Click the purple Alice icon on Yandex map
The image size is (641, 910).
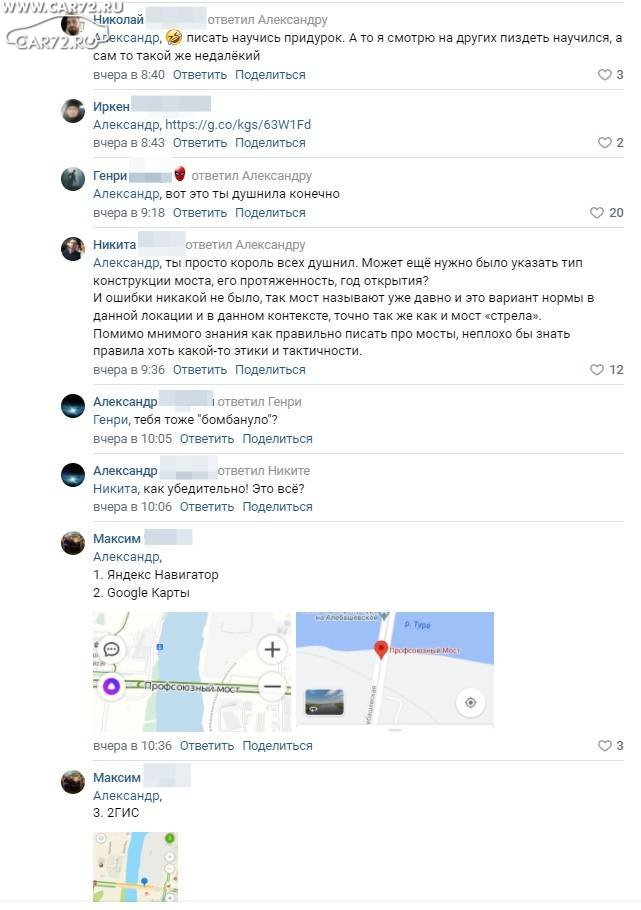(x=111, y=687)
